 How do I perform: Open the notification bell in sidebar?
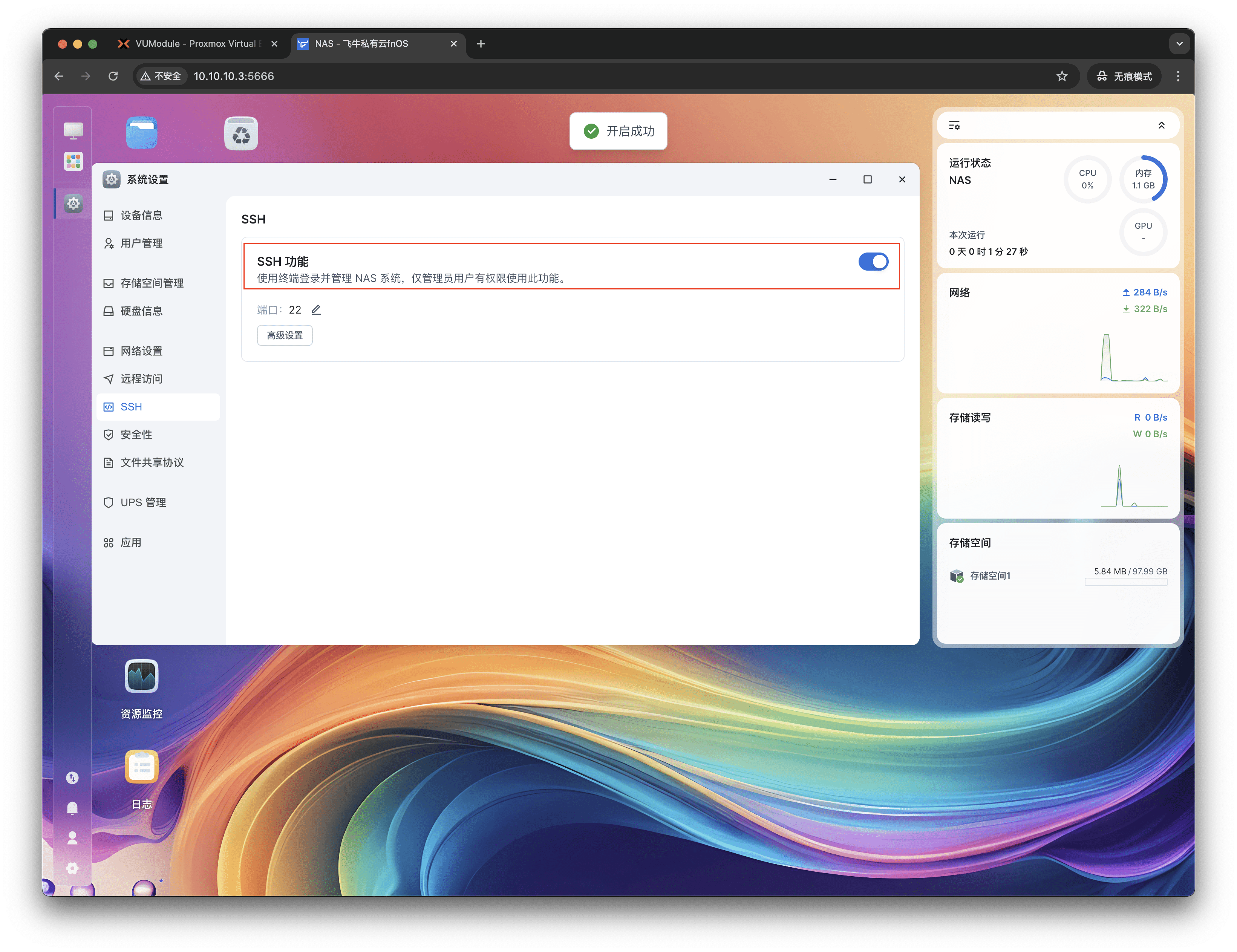(x=72, y=808)
